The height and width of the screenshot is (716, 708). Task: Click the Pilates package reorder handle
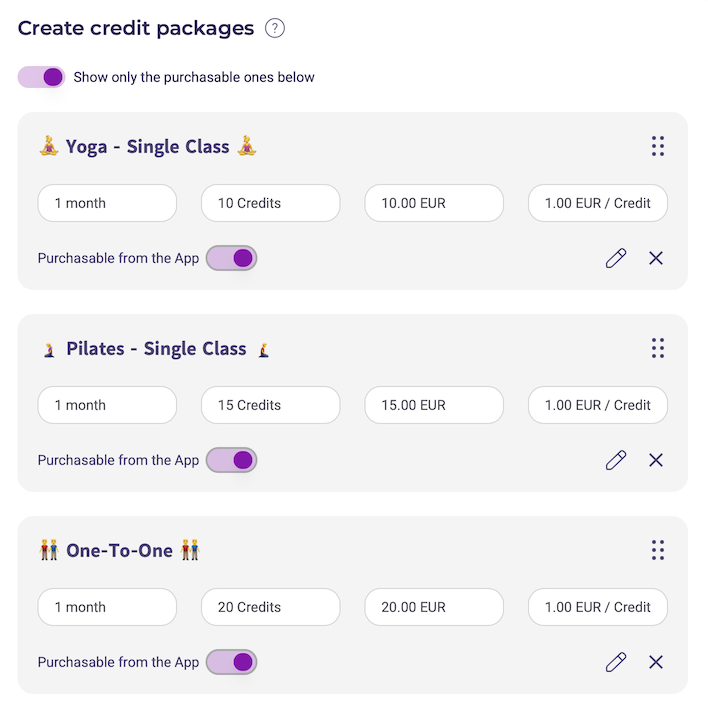coord(658,348)
